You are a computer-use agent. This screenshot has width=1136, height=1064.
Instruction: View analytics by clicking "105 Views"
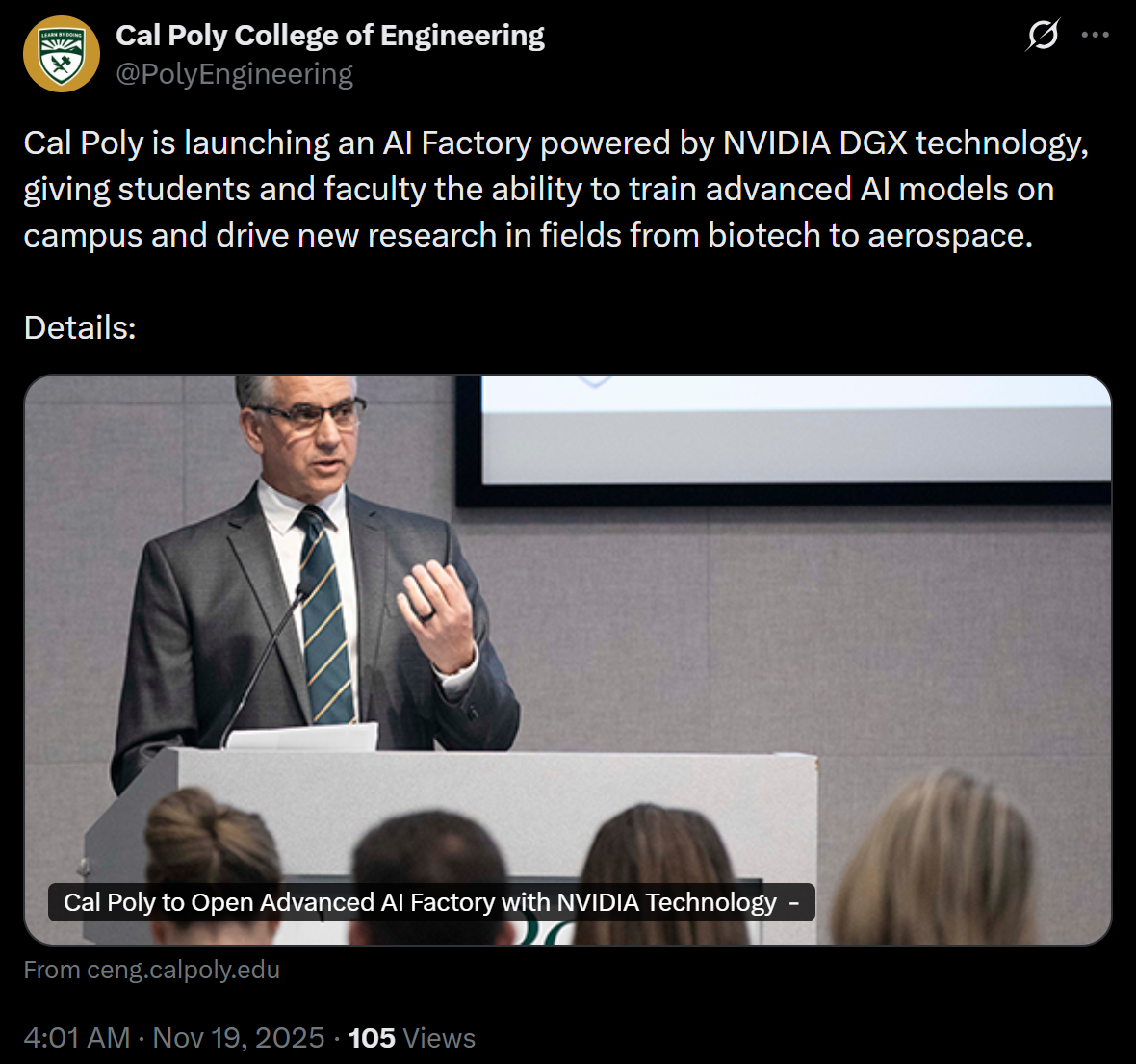pyautogui.click(x=412, y=1038)
